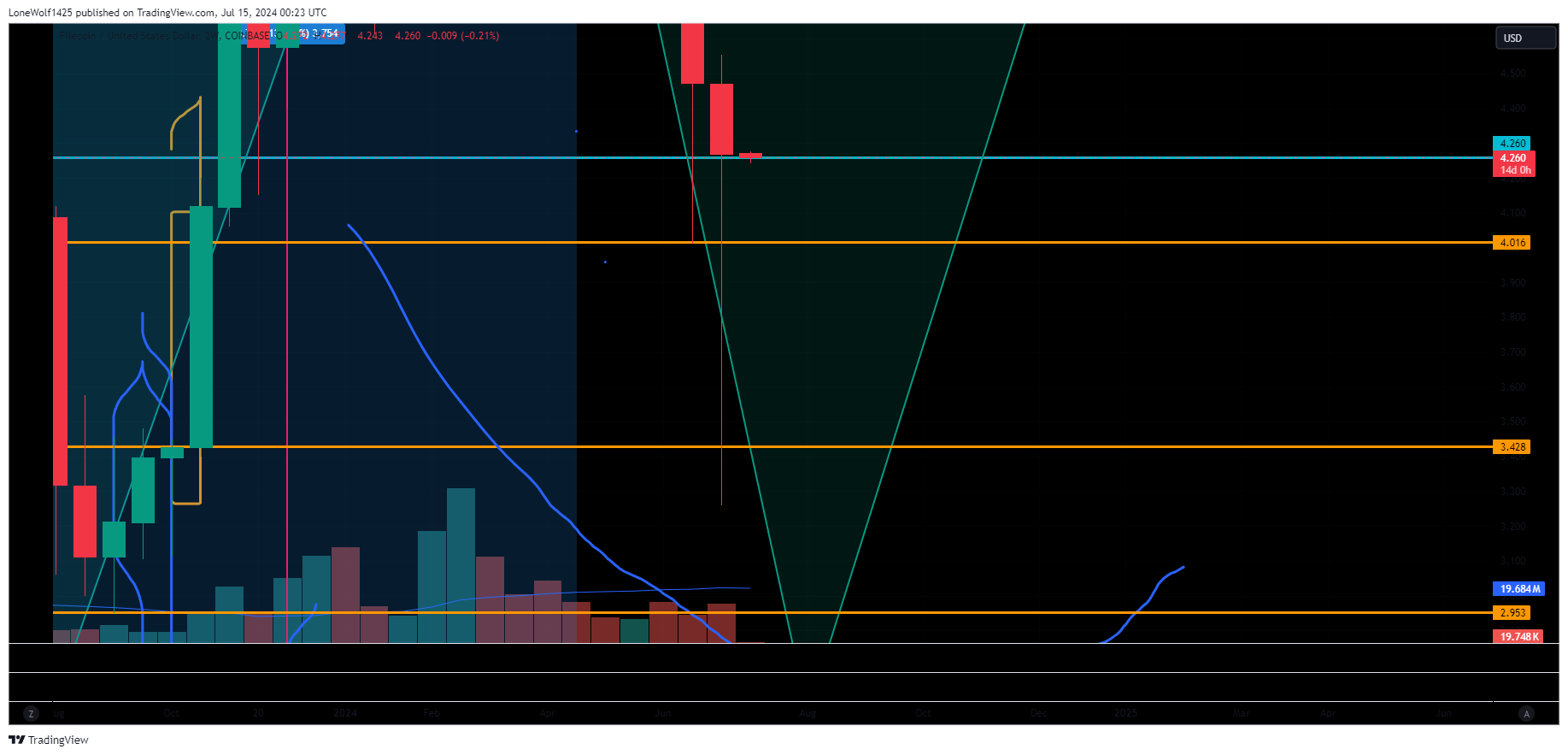Viewport: 1568px width, 755px height.
Task: Toggle the A auto-scale button
Action: click(1527, 713)
